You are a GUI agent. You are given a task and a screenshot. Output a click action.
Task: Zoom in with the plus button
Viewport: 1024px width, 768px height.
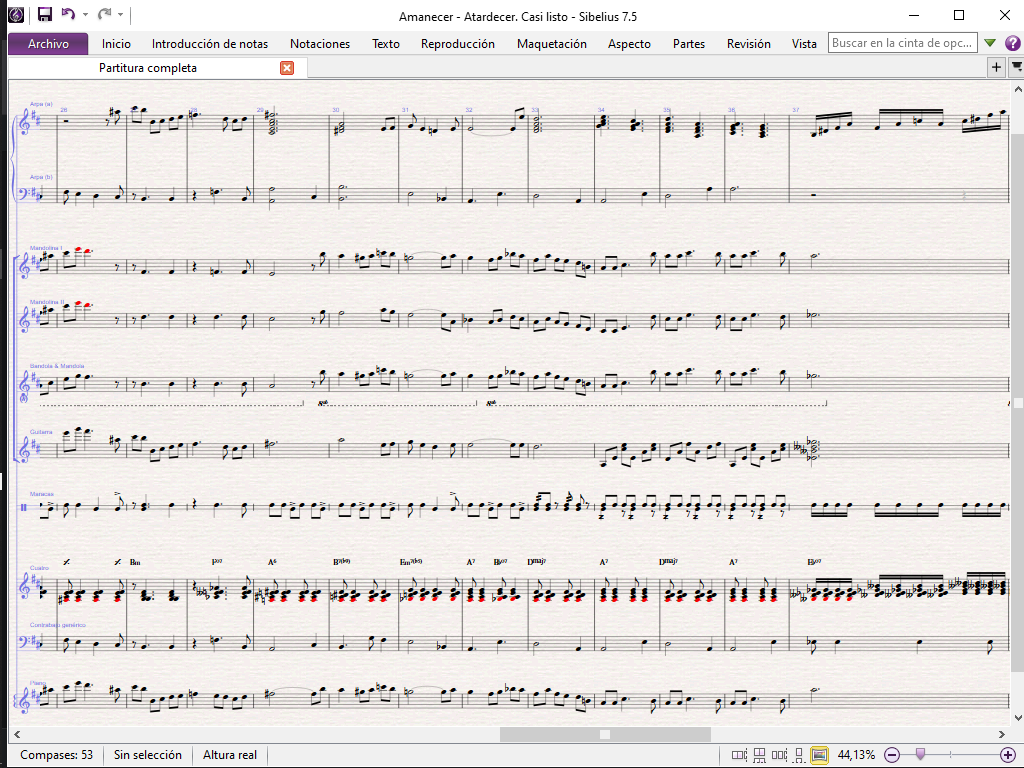1008,755
